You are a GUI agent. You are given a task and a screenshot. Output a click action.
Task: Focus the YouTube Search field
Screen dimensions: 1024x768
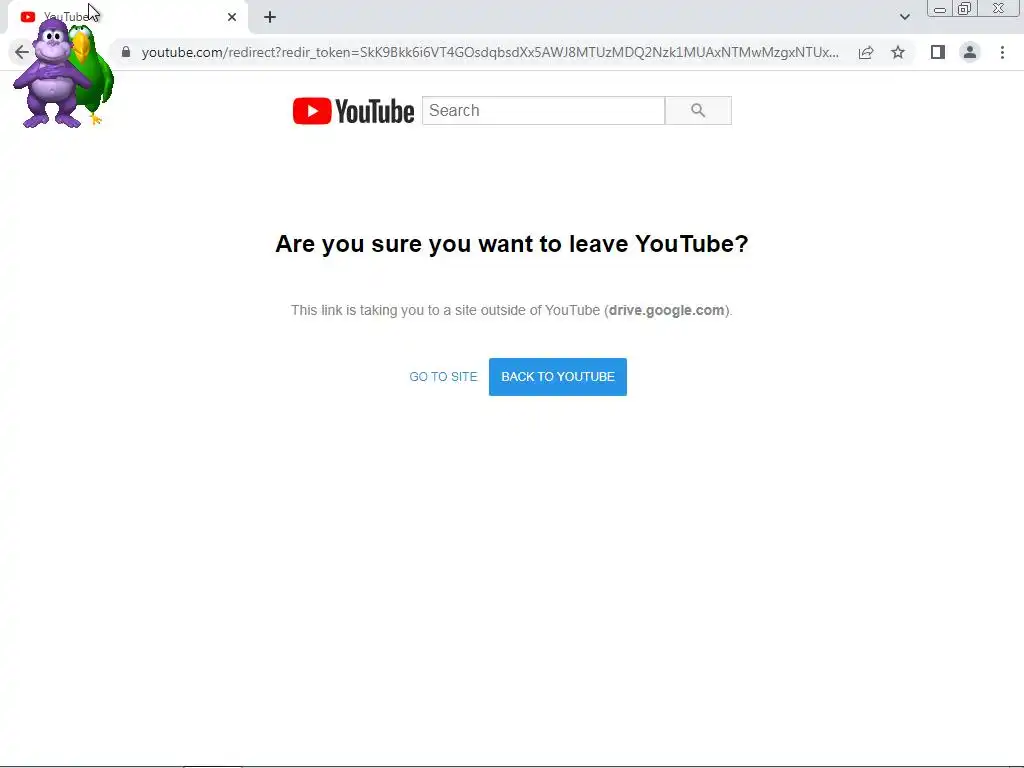pyautogui.click(x=543, y=110)
